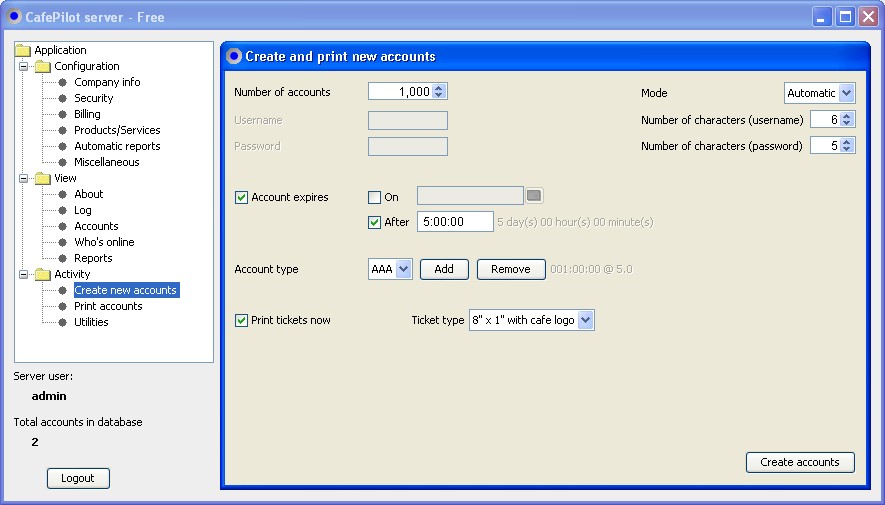Open Print accounts activity
Screen dimensions: 885x505
(x=108, y=306)
